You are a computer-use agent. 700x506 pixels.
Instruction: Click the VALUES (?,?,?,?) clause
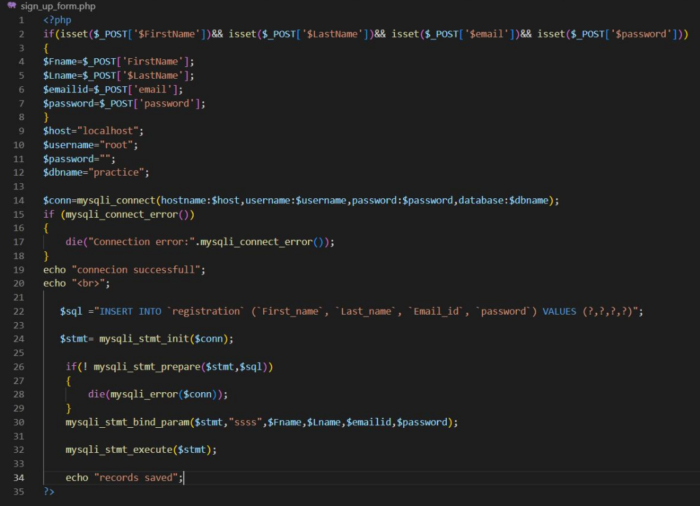pos(590,311)
